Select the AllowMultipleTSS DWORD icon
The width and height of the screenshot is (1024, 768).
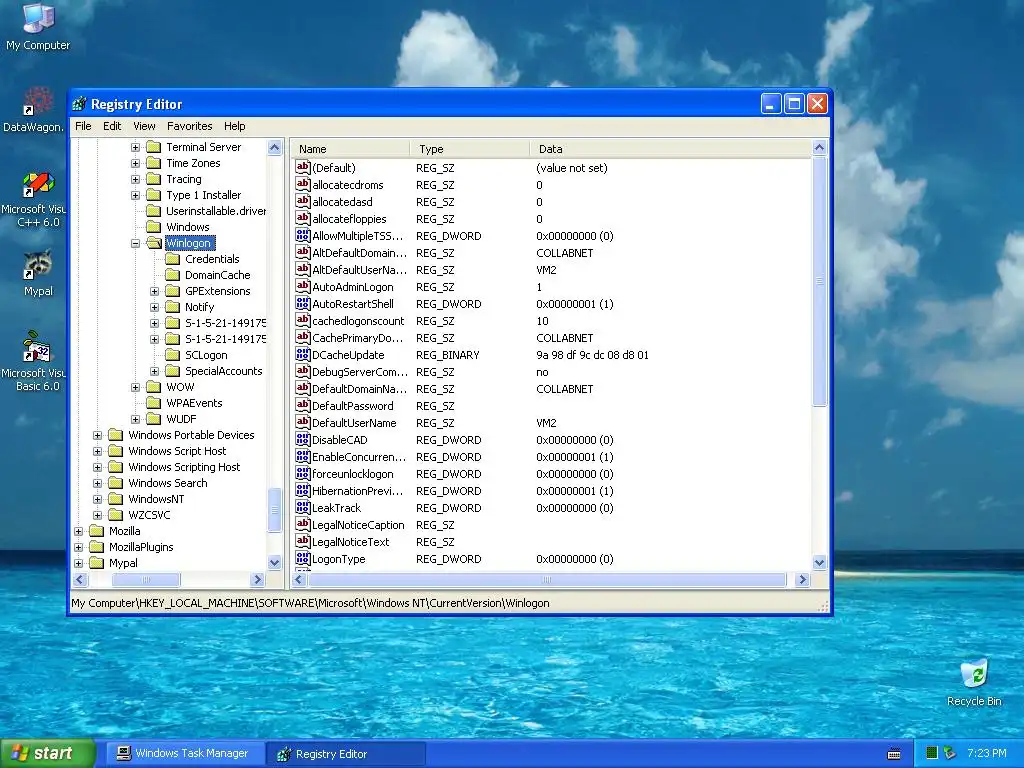[x=302, y=235]
